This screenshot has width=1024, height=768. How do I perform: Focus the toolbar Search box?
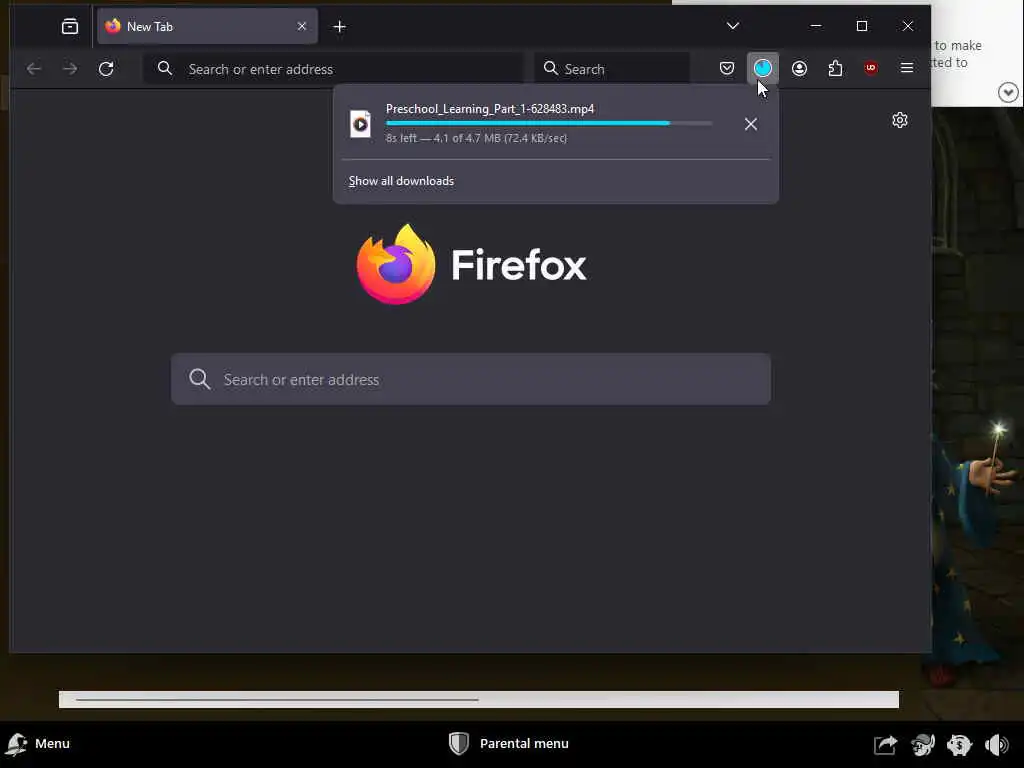612,69
